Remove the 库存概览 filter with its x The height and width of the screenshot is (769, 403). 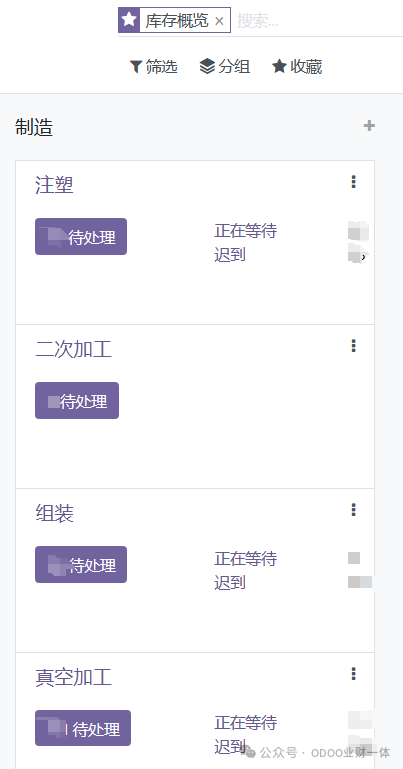pos(219,21)
